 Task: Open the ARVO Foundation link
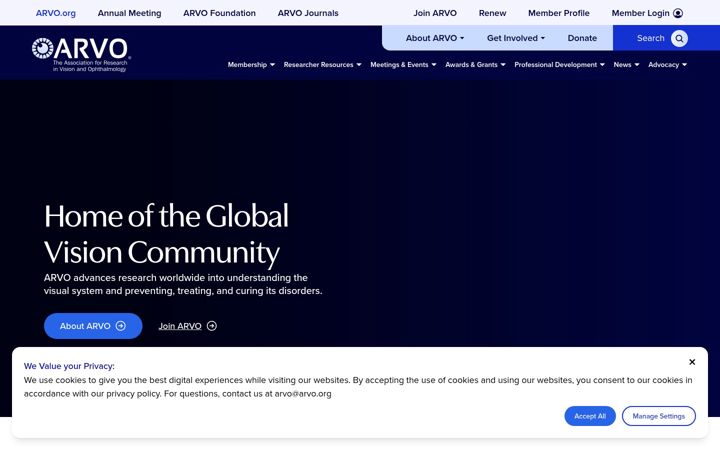tap(219, 13)
